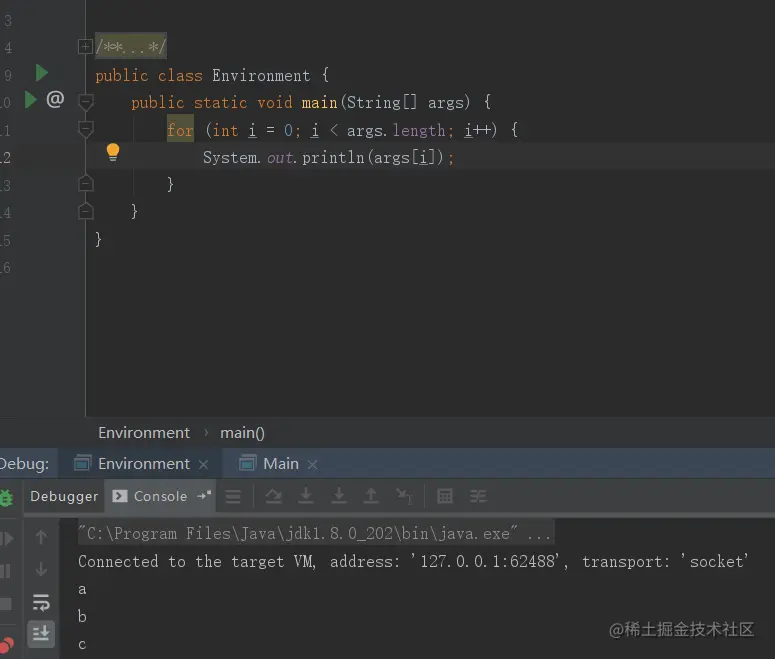Click console output line 'a'
Viewport: 775px width, 659px height.
tap(82, 590)
